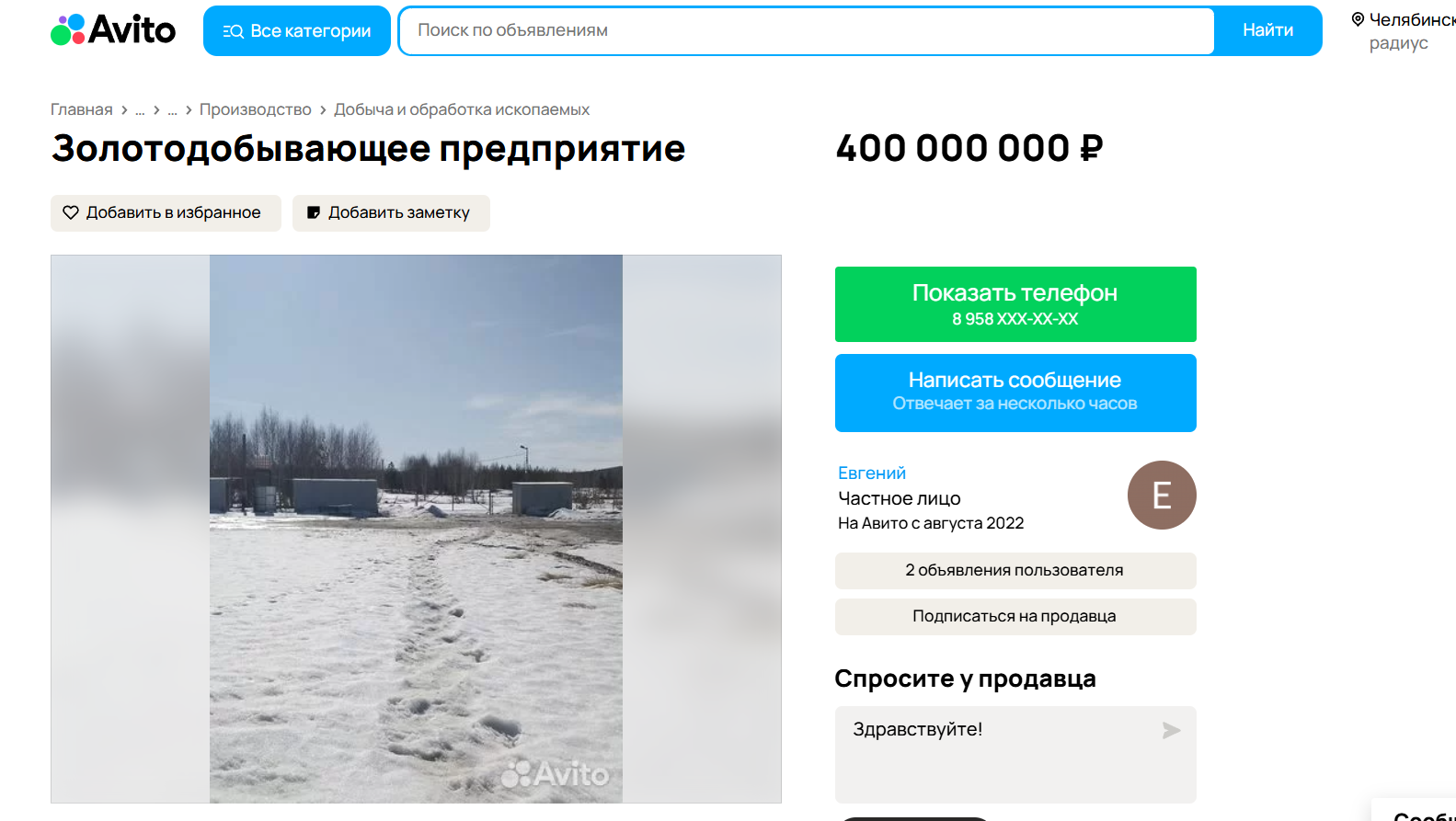1456x821 pixels.
Task: Open the Avito logo homepage
Action: click(x=113, y=30)
